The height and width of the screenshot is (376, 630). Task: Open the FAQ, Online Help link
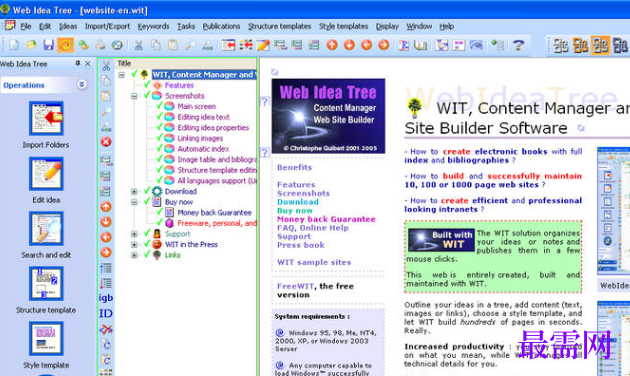tap(313, 228)
